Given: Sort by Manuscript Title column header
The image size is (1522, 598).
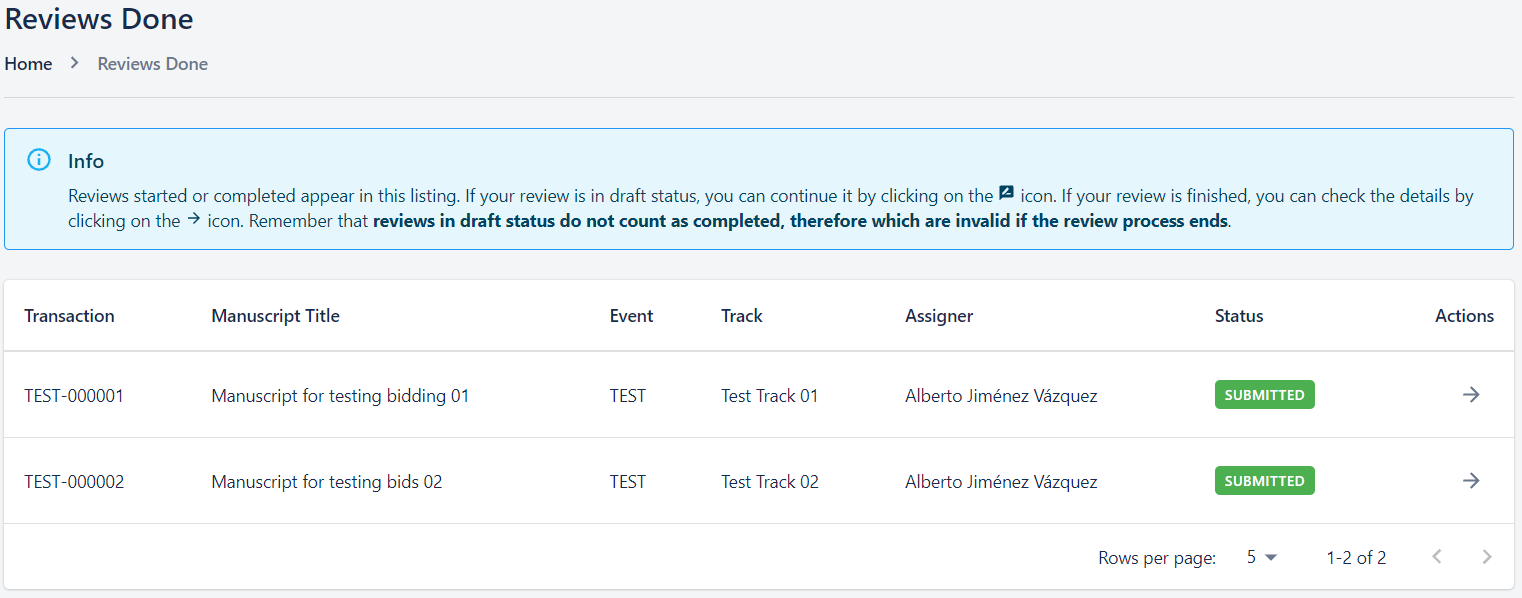Looking at the screenshot, I should click(x=275, y=316).
